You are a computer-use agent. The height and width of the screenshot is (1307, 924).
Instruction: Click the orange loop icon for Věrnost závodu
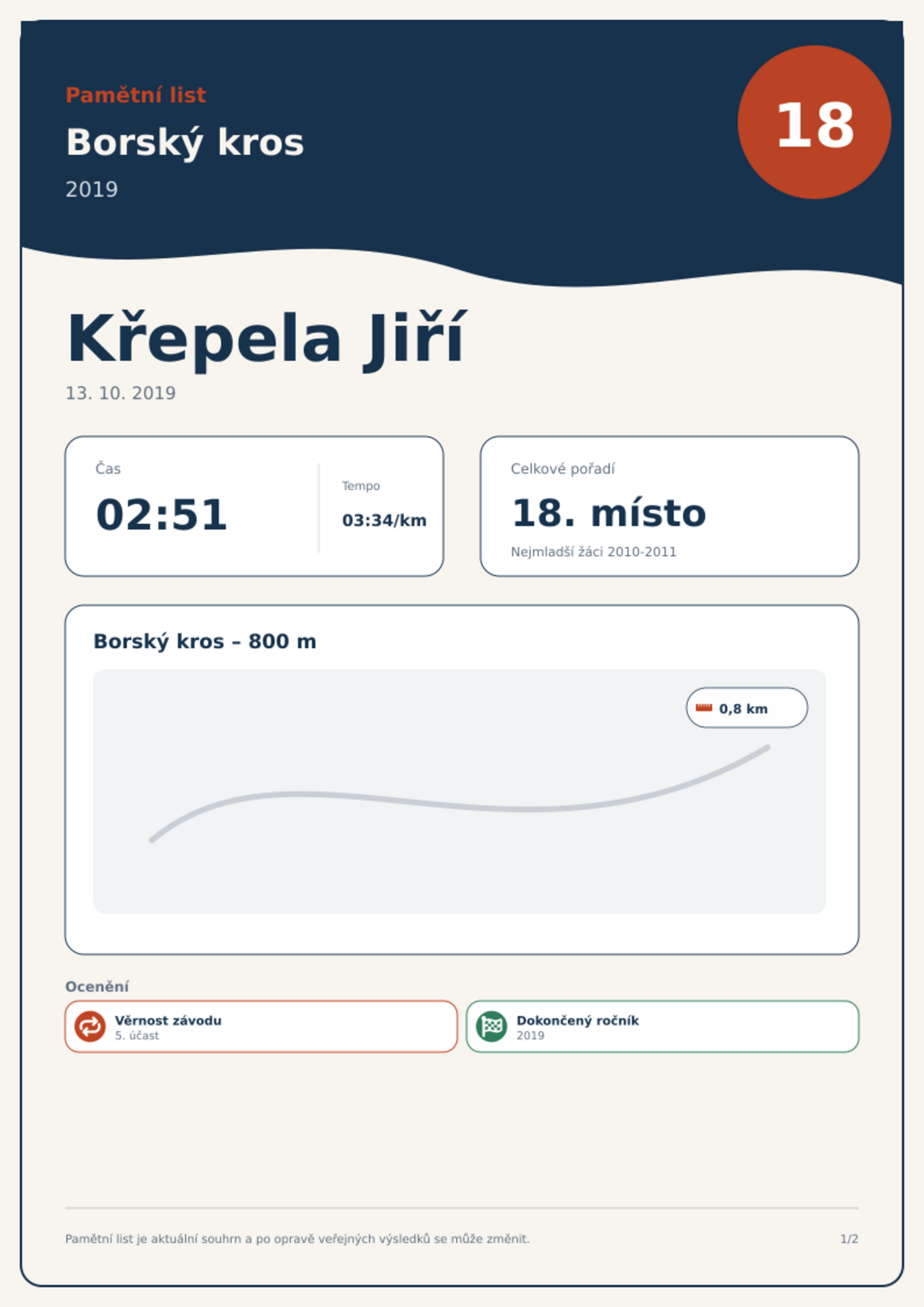click(90, 1026)
